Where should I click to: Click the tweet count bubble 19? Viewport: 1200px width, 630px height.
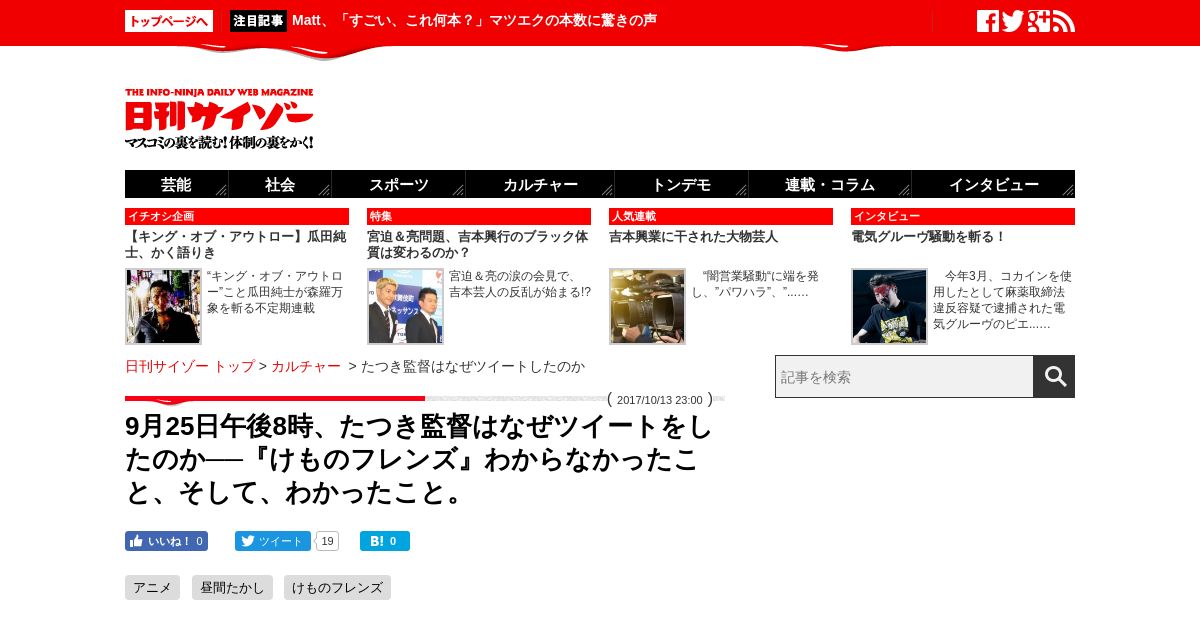(328, 541)
